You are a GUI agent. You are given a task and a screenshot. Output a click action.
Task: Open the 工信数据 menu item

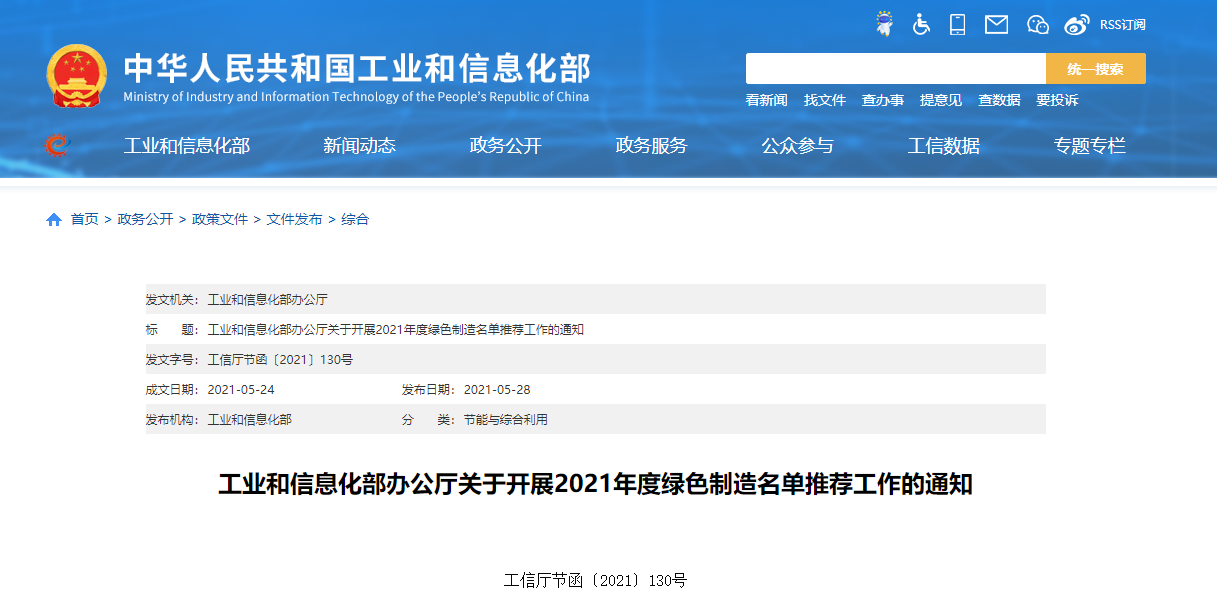(x=943, y=146)
